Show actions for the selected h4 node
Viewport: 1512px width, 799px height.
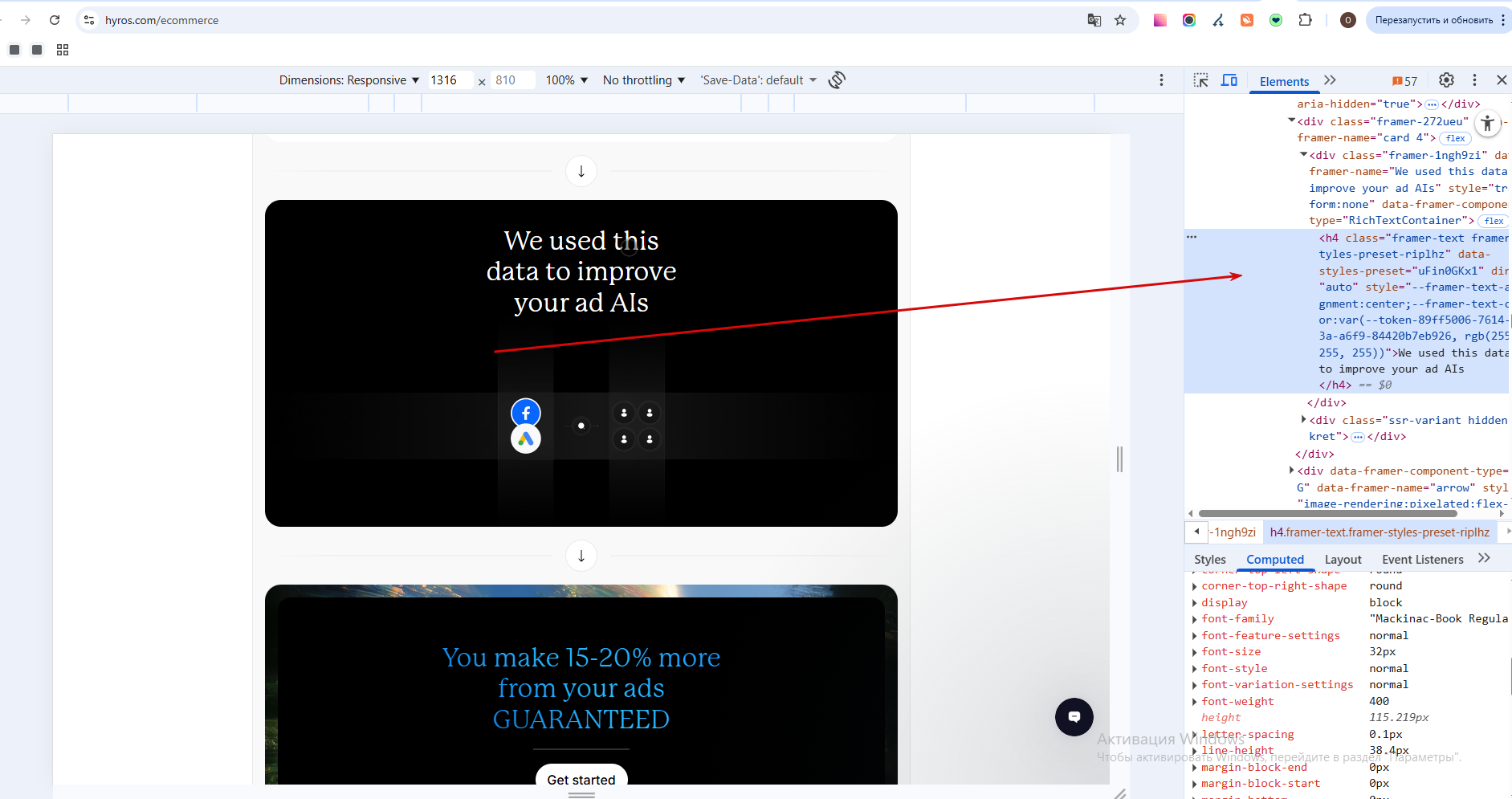point(1192,237)
